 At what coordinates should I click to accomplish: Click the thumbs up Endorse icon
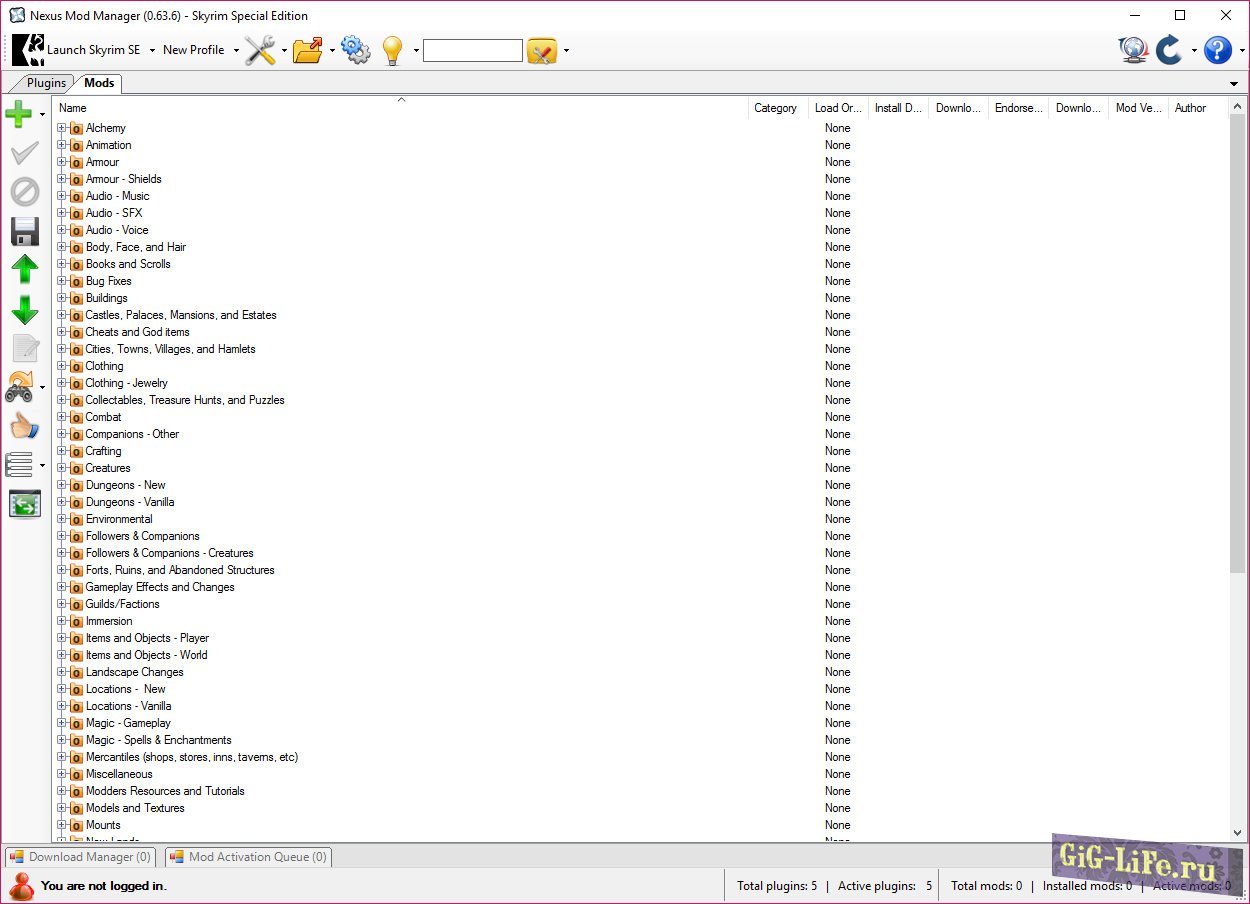pos(24,426)
